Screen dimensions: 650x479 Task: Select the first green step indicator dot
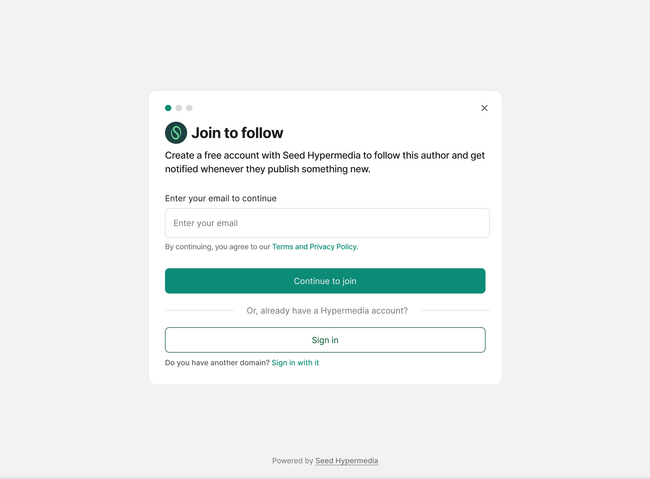tap(168, 108)
